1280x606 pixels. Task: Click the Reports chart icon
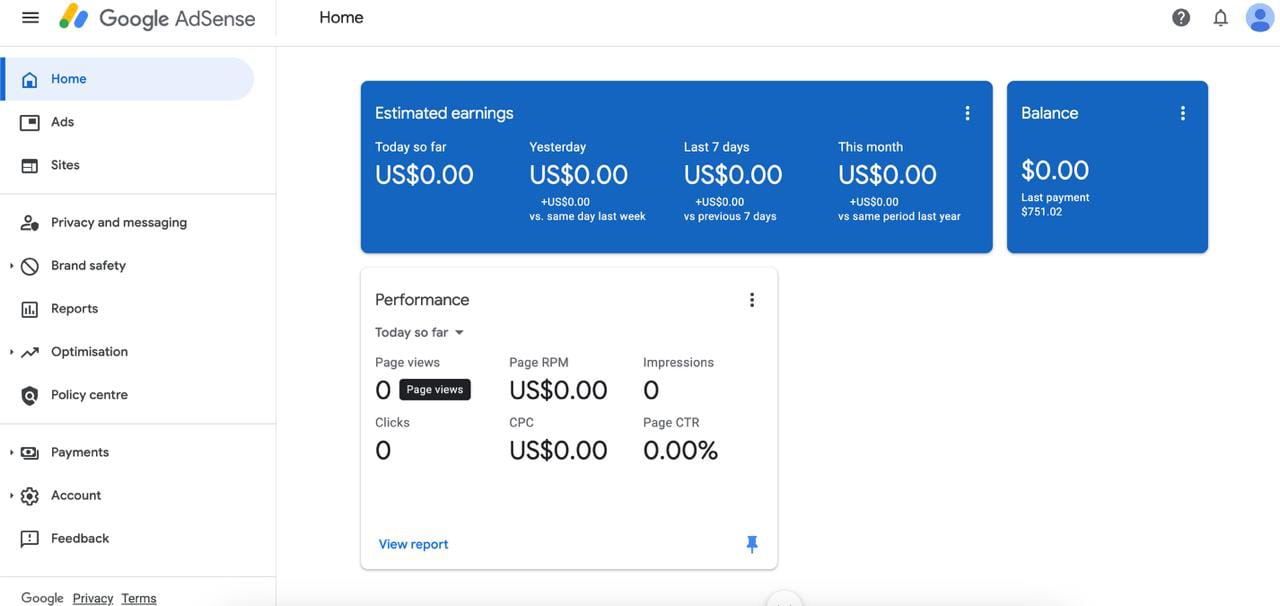click(30, 309)
